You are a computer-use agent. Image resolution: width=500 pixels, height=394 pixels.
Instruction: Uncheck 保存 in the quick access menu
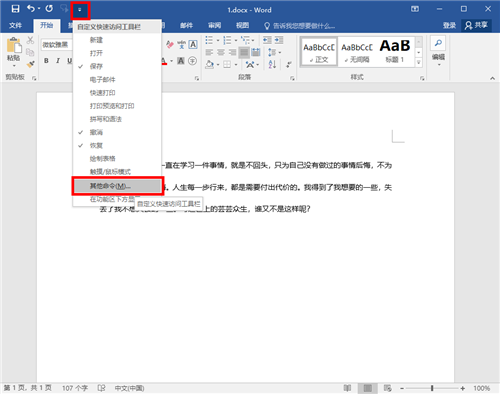(117, 66)
